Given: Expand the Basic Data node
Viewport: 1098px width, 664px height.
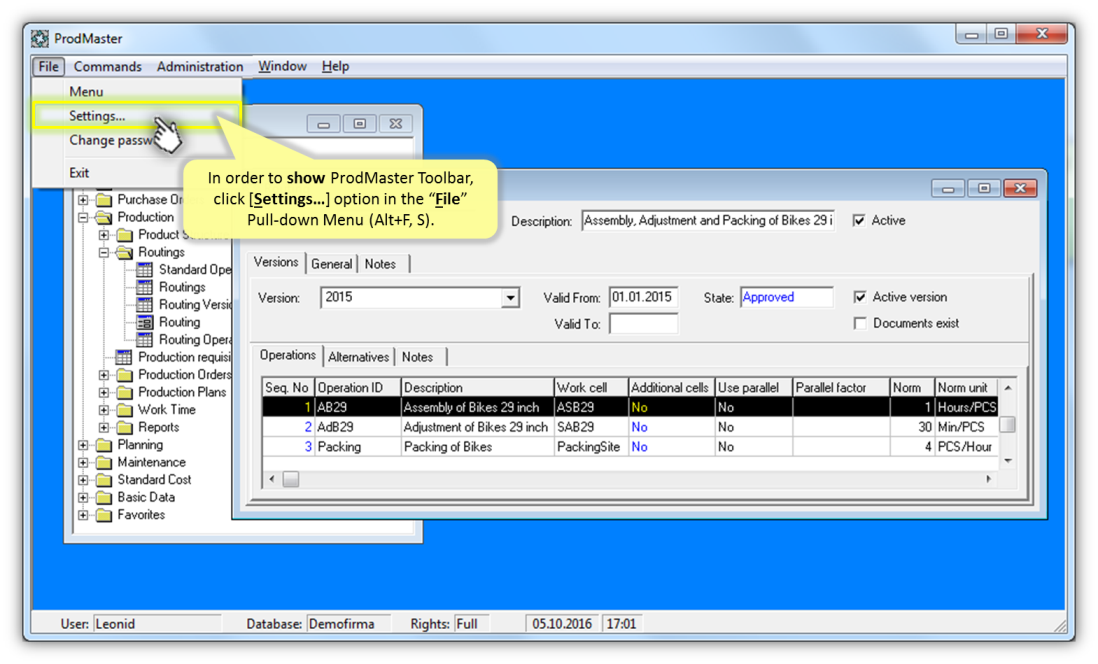Looking at the screenshot, I should point(83,497).
